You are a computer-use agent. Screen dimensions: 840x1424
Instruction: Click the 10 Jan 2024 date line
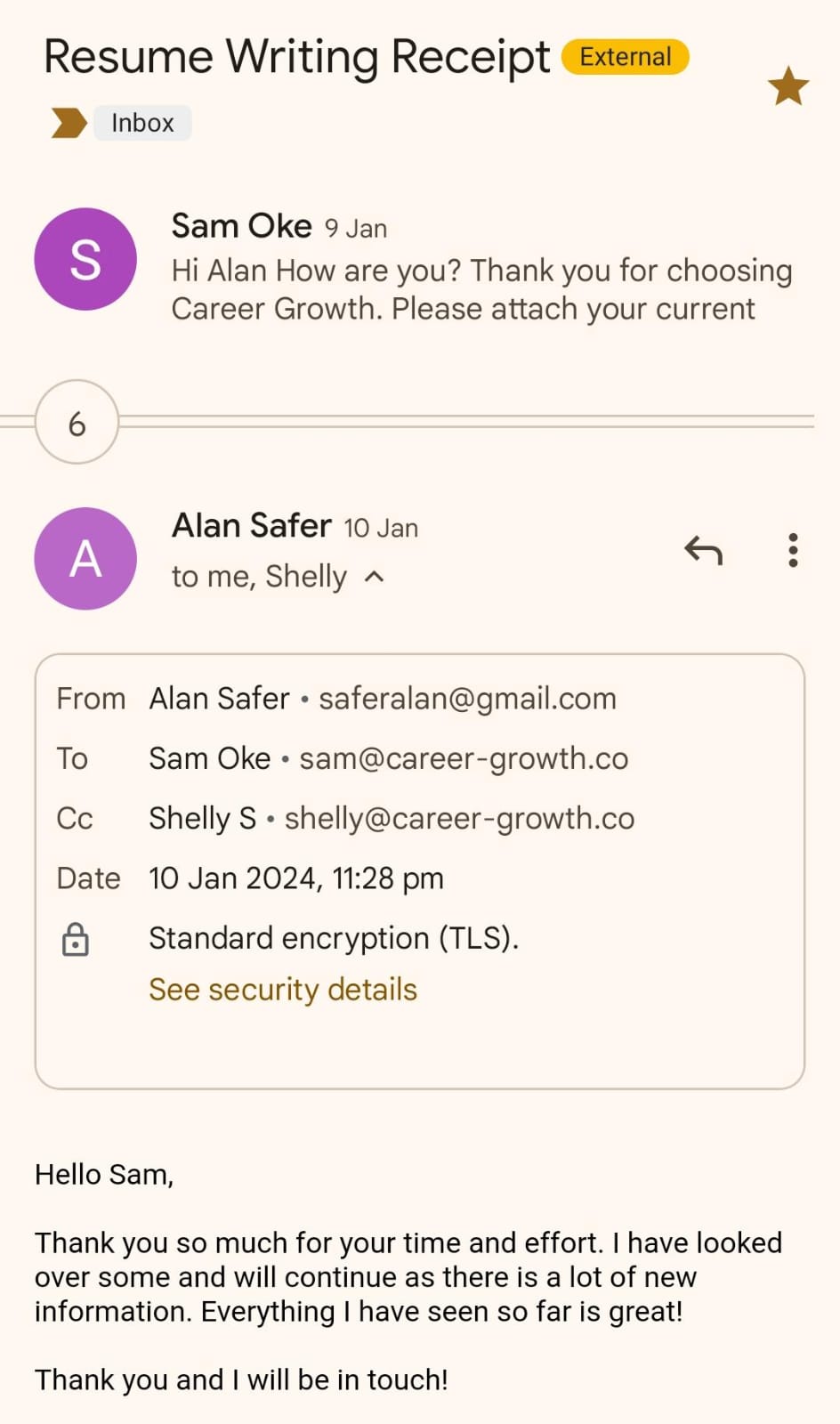pos(295,878)
